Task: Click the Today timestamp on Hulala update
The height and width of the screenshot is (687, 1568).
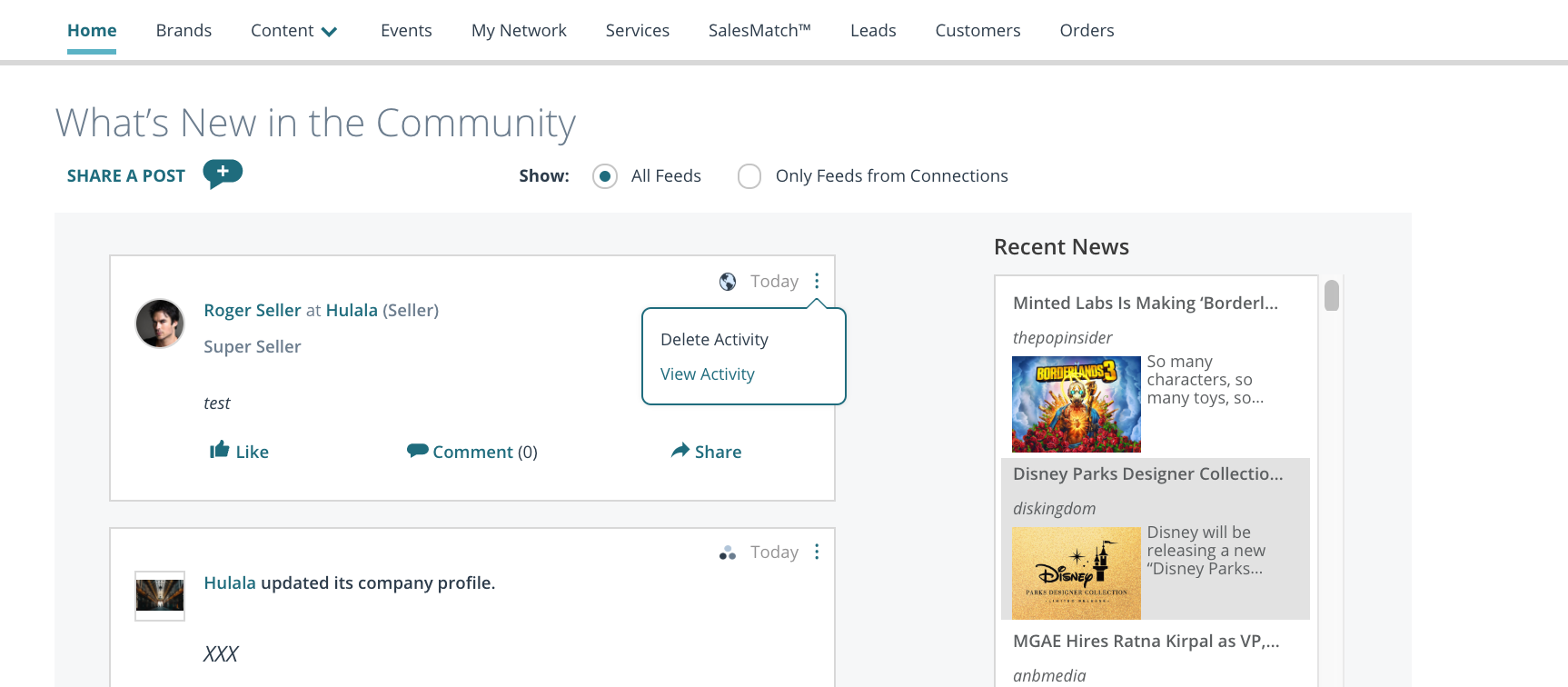Action: pos(774,553)
